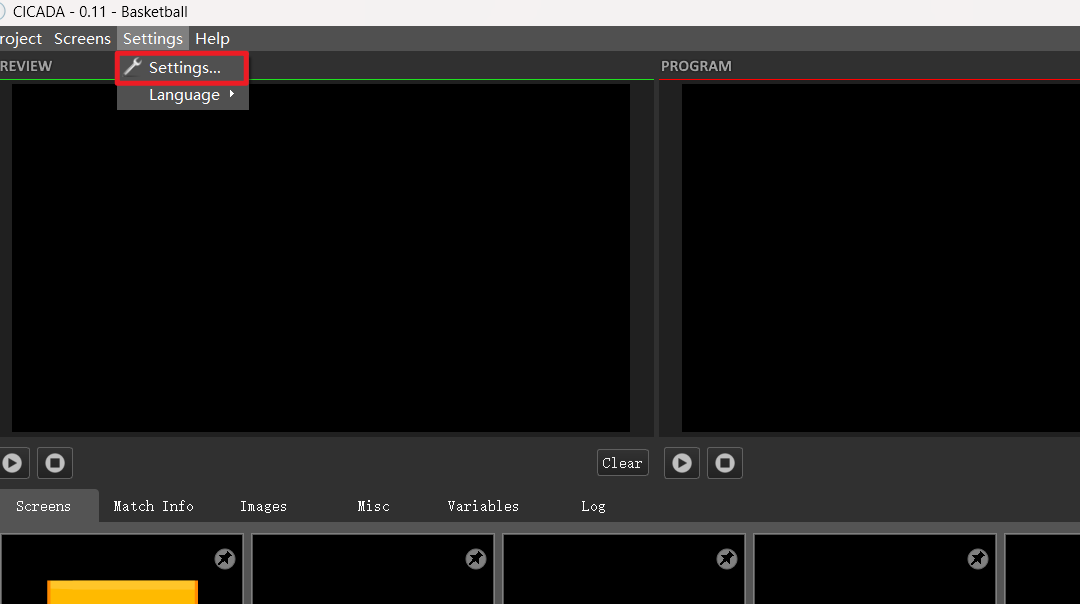Click the pin icon on the third screen thumbnail
The height and width of the screenshot is (604, 1080).
point(727,559)
